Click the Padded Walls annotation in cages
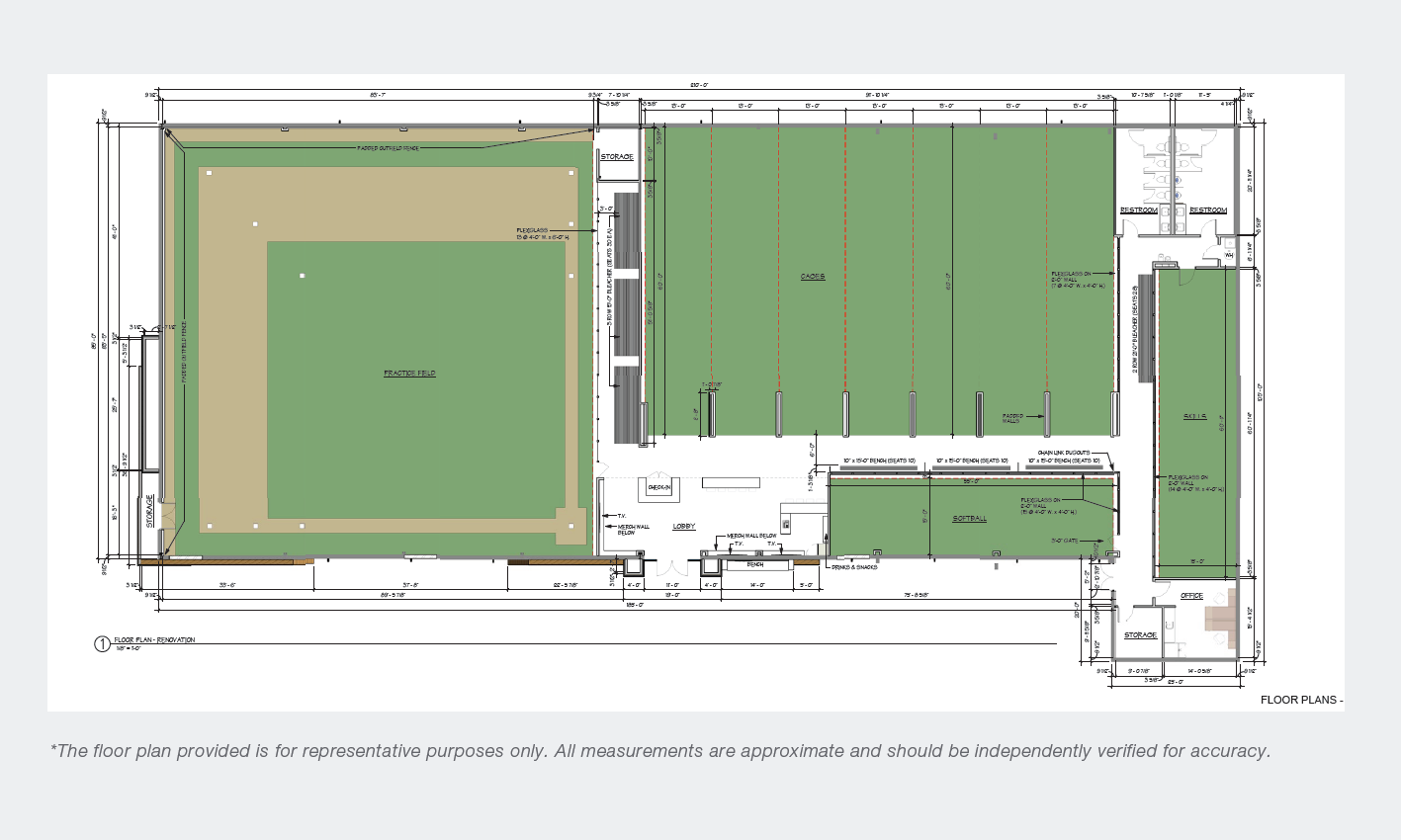This screenshot has height=840, width=1401. (1012, 418)
